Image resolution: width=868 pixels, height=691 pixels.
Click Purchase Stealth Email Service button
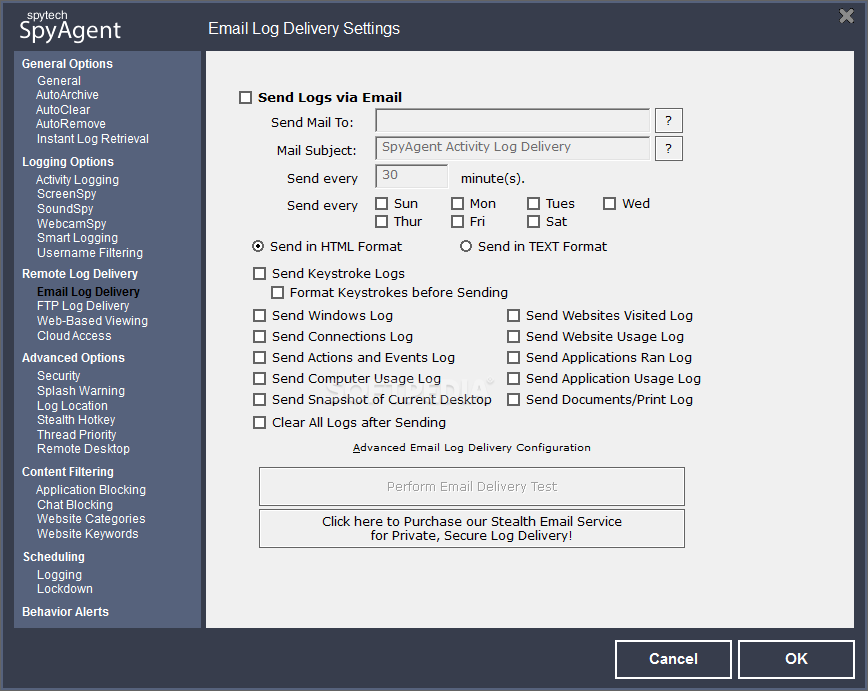click(x=472, y=529)
